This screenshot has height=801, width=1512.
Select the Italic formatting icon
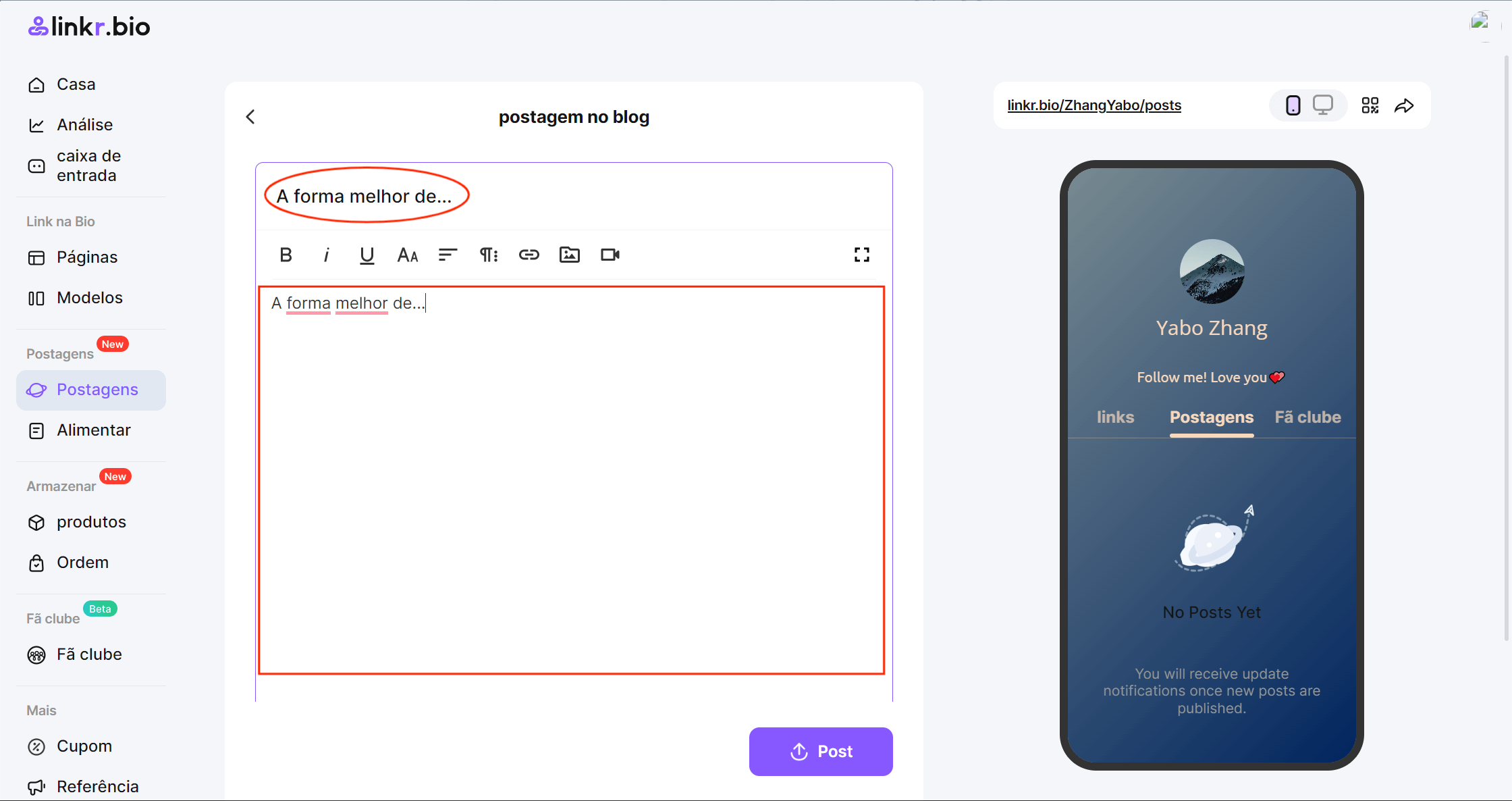(326, 255)
